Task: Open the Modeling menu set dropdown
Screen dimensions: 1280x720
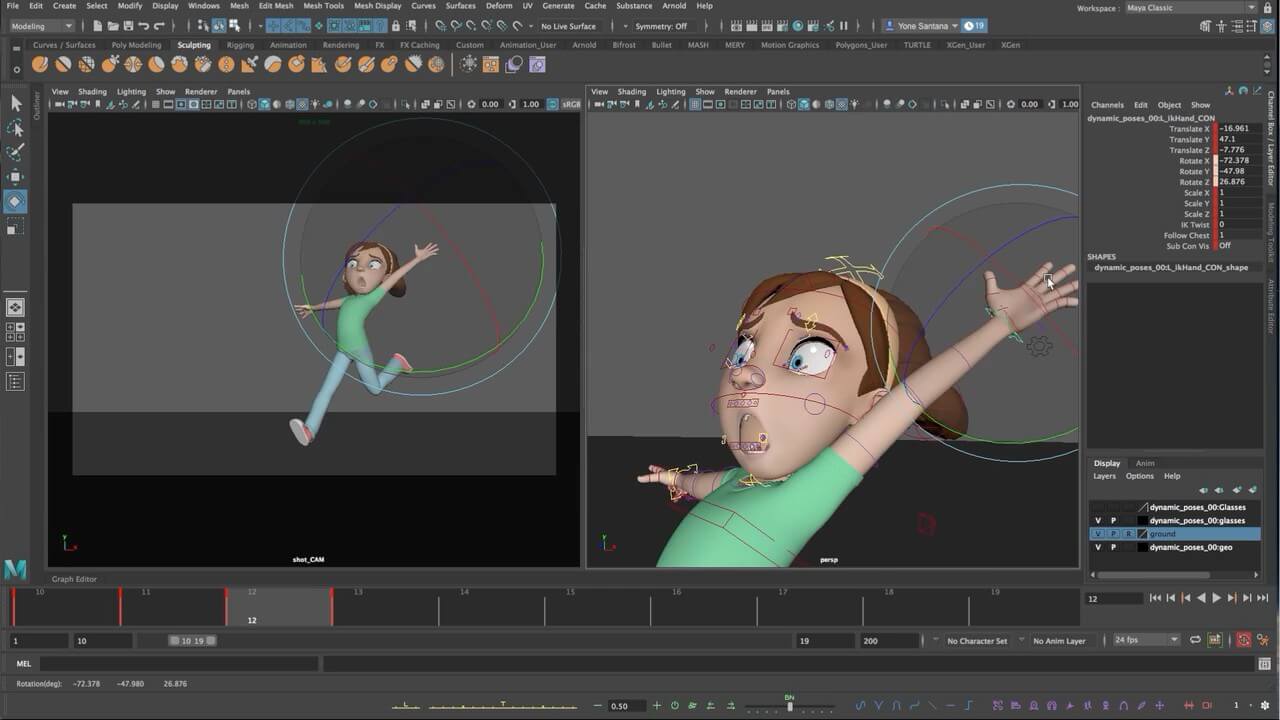Action: [x=42, y=26]
